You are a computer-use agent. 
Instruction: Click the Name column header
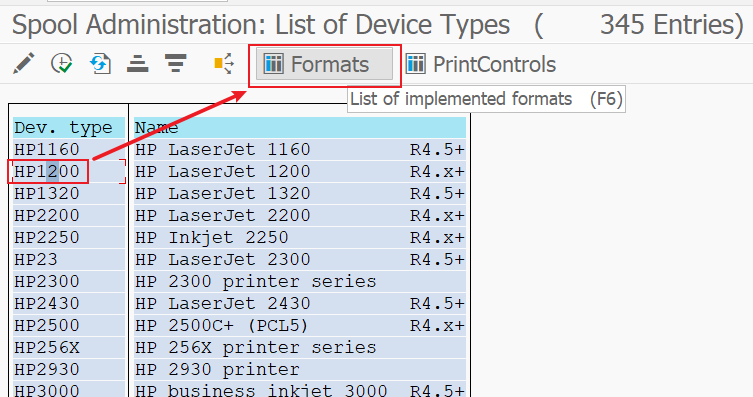(300, 128)
